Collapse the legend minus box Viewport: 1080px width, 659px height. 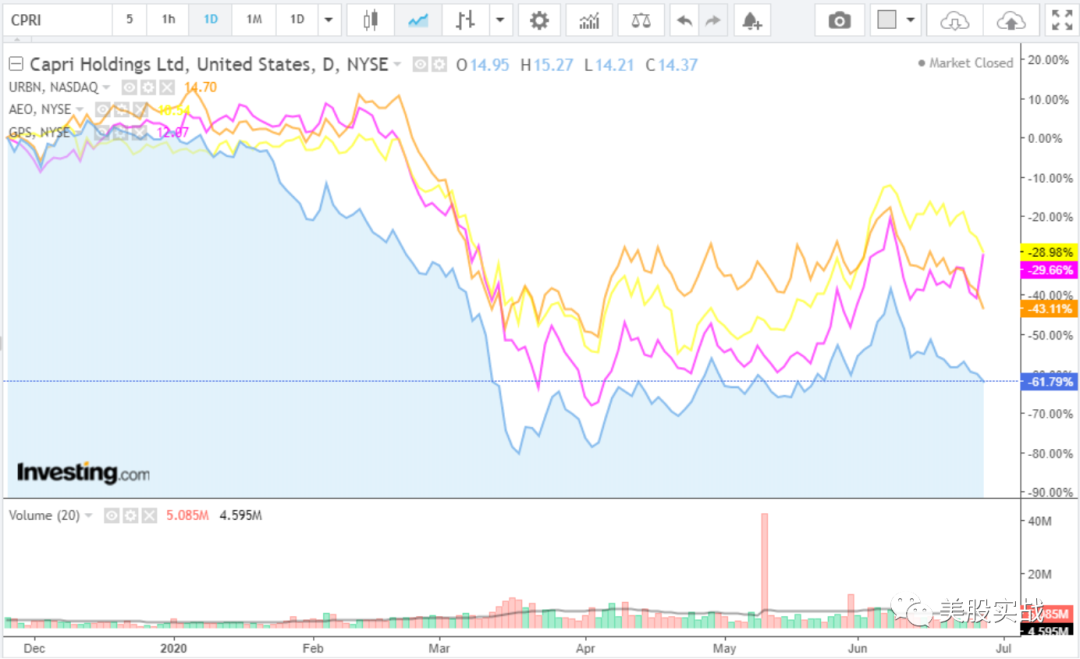[16, 65]
